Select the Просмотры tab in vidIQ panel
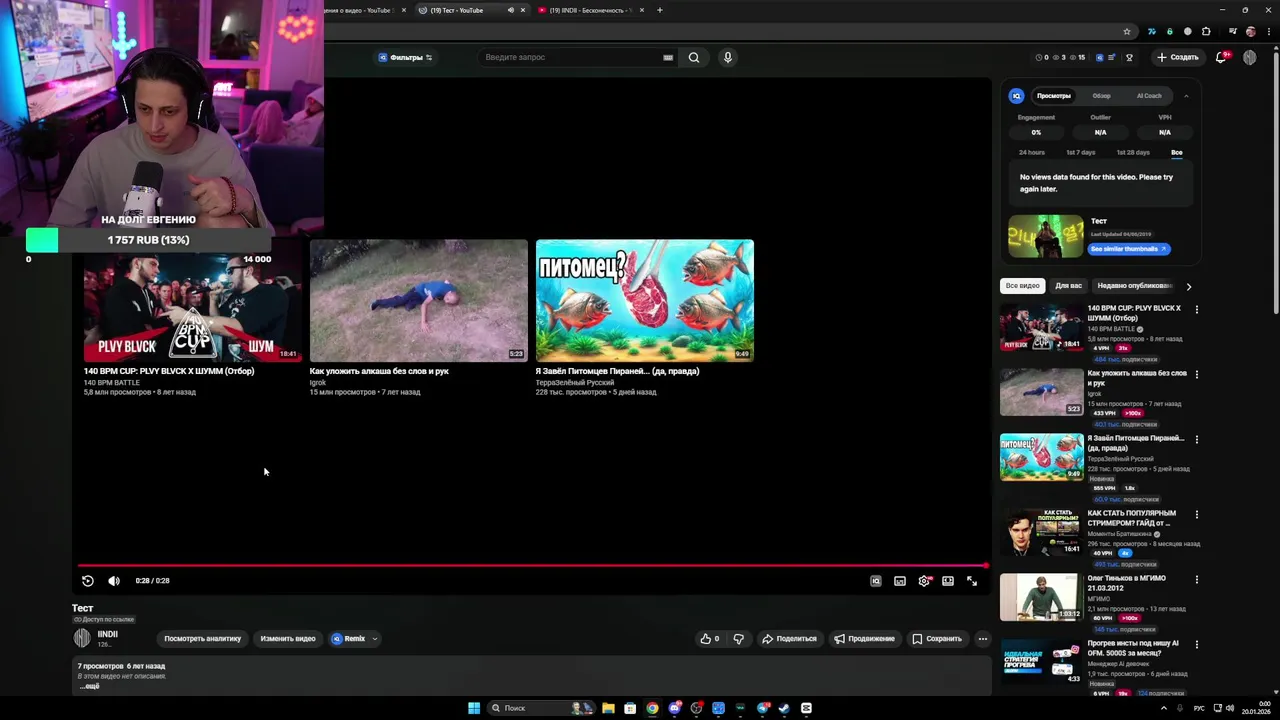The width and height of the screenshot is (1280, 720). [x=1054, y=96]
